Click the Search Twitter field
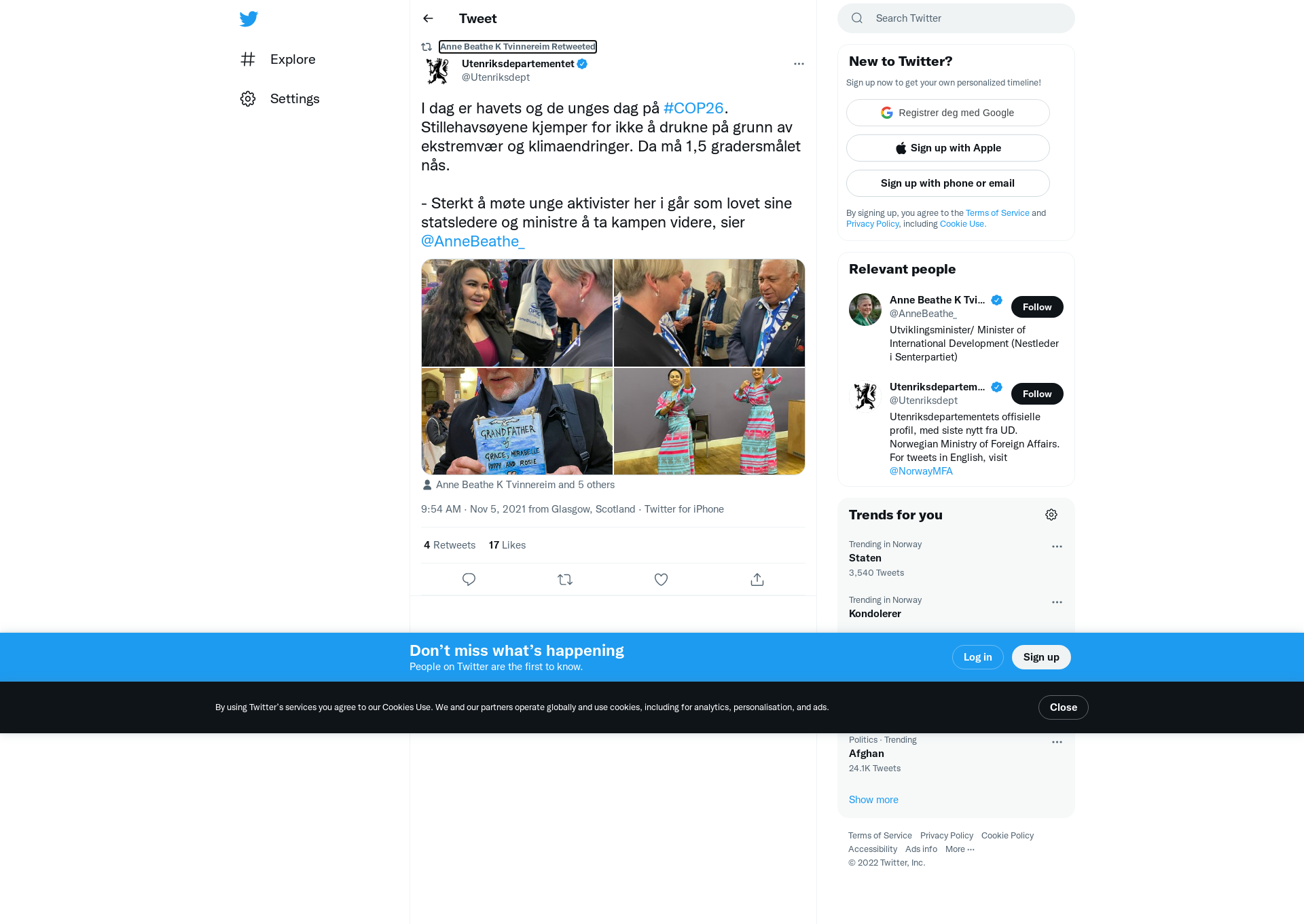Image resolution: width=1304 pixels, height=924 pixels. [x=956, y=18]
